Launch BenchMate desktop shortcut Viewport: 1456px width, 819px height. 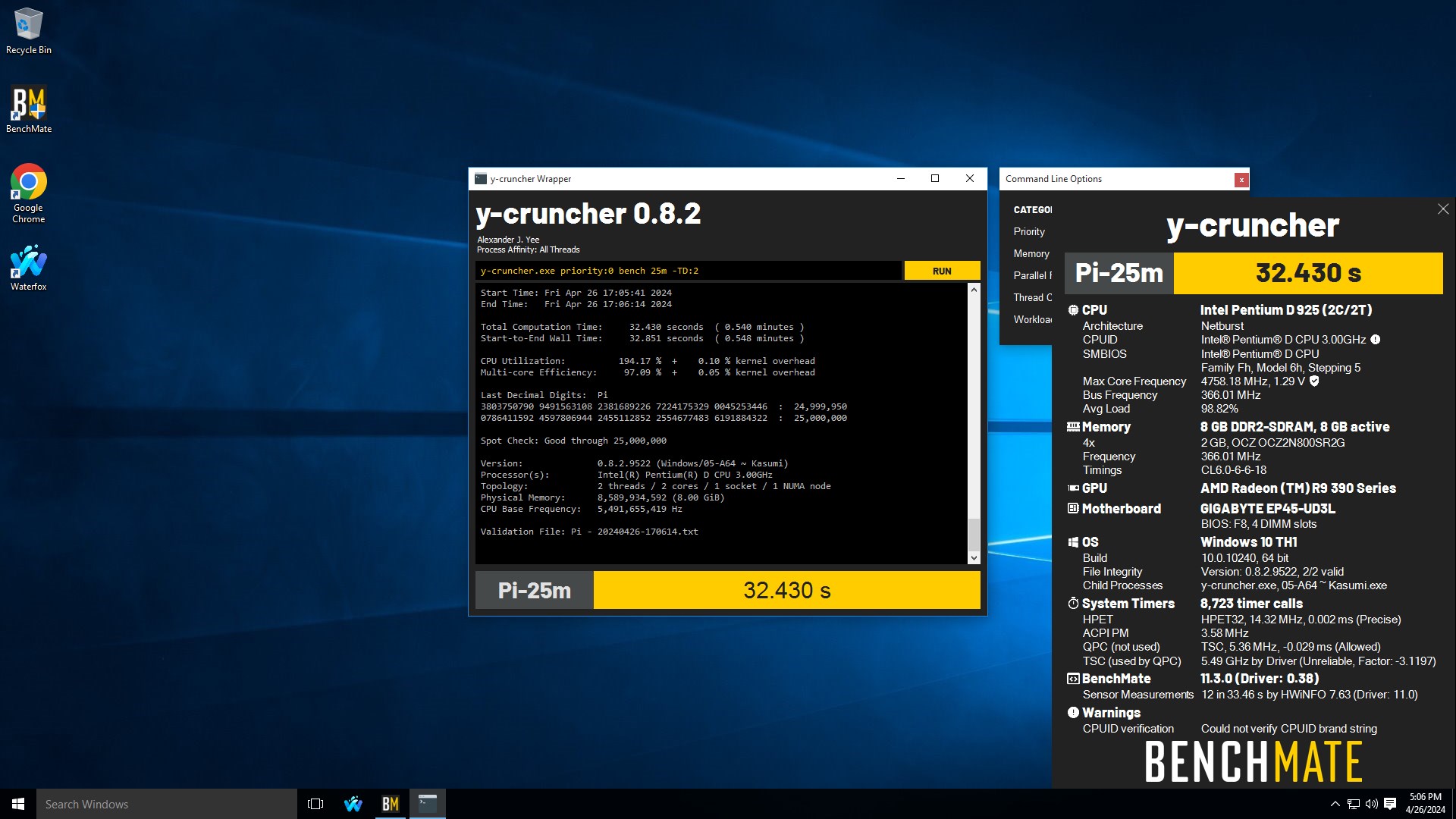pyautogui.click(x=29, y=109)
